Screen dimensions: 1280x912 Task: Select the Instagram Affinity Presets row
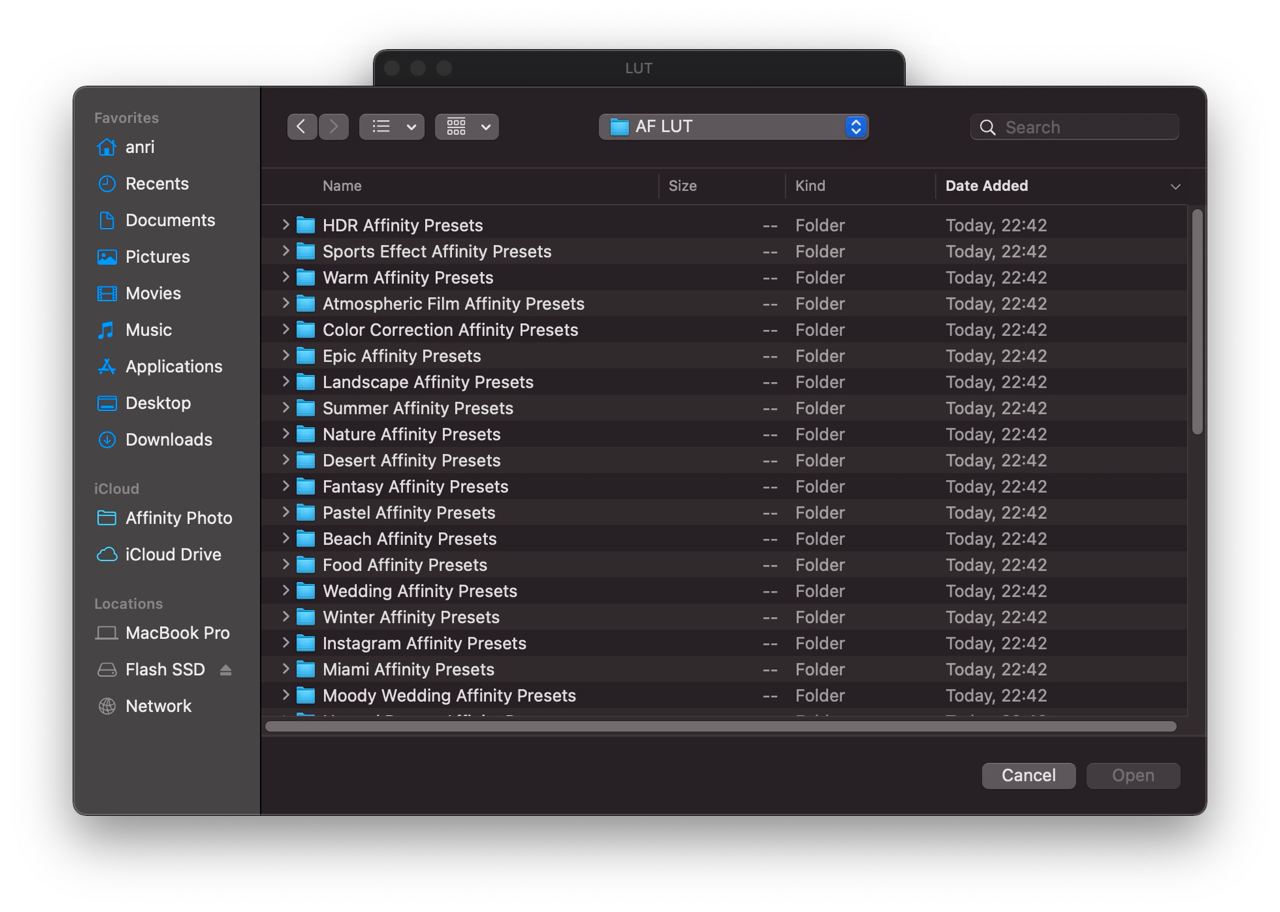(727, 643)
